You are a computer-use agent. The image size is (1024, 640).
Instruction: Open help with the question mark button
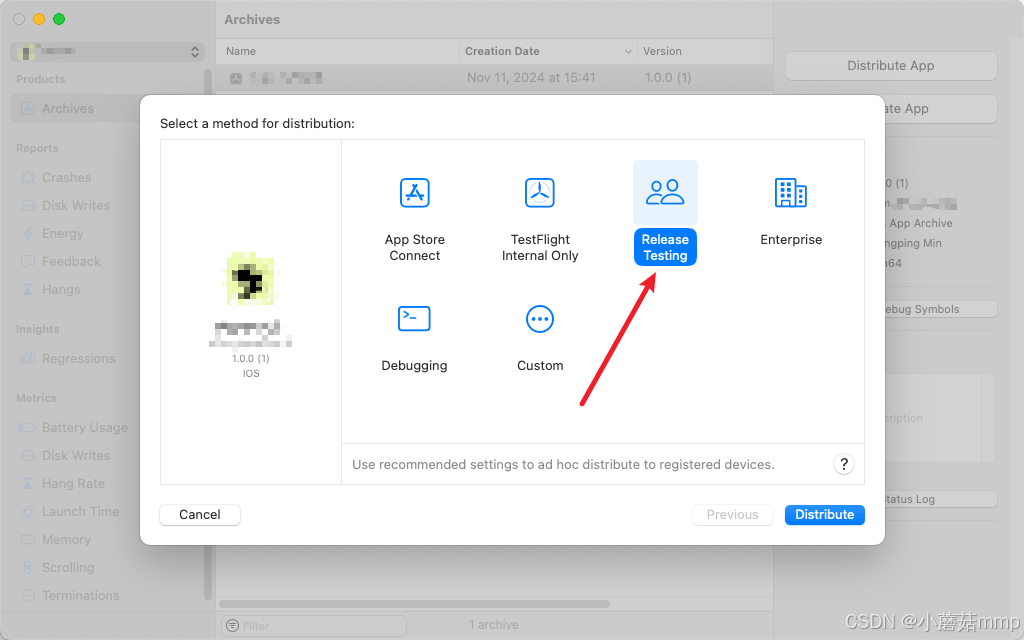844,464
